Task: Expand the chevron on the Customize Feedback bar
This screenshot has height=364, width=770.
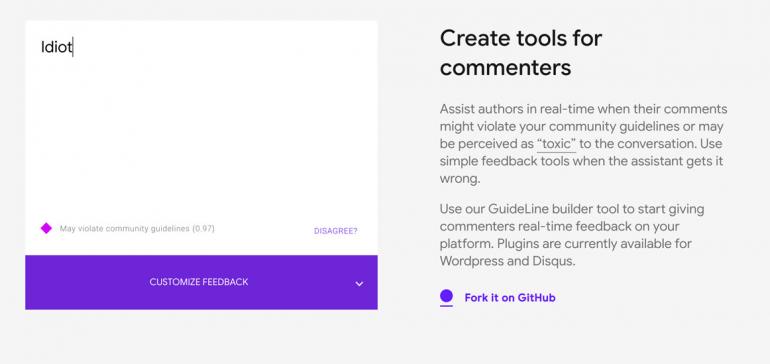Action: (x=359, y=283)
